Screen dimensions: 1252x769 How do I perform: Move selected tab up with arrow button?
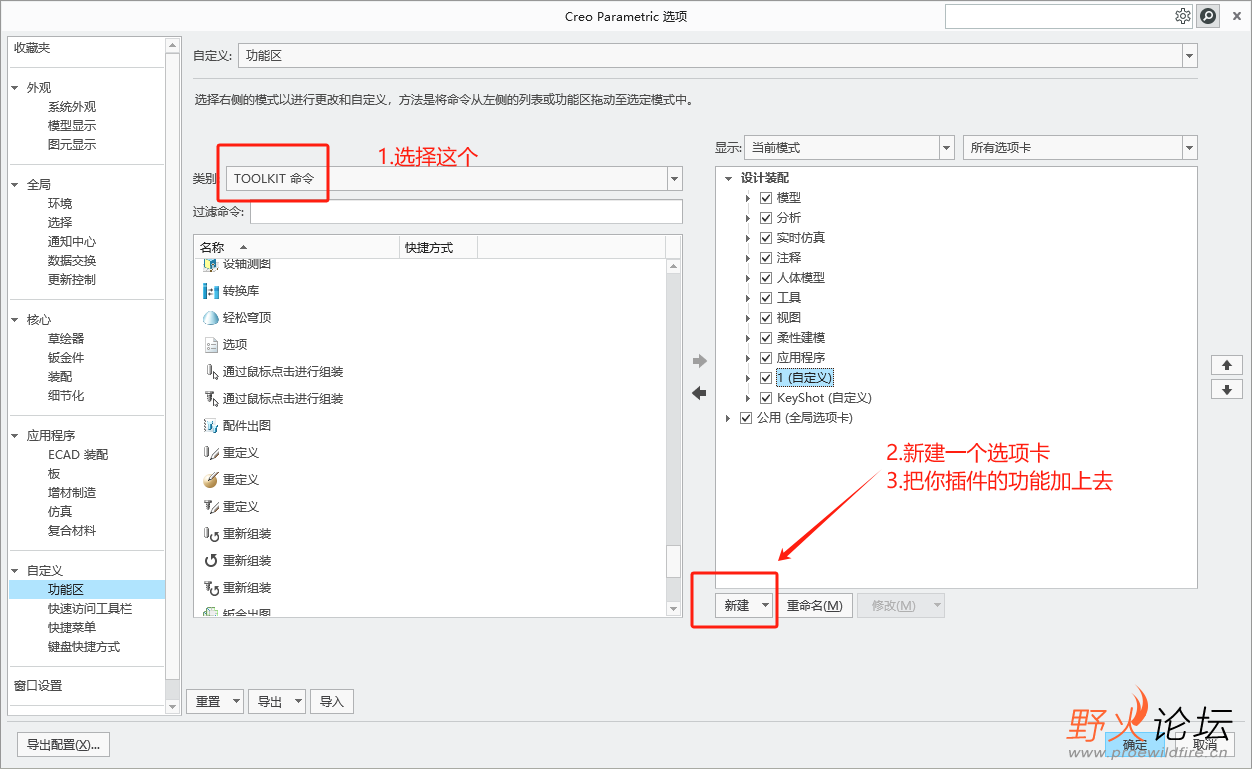1226,365
